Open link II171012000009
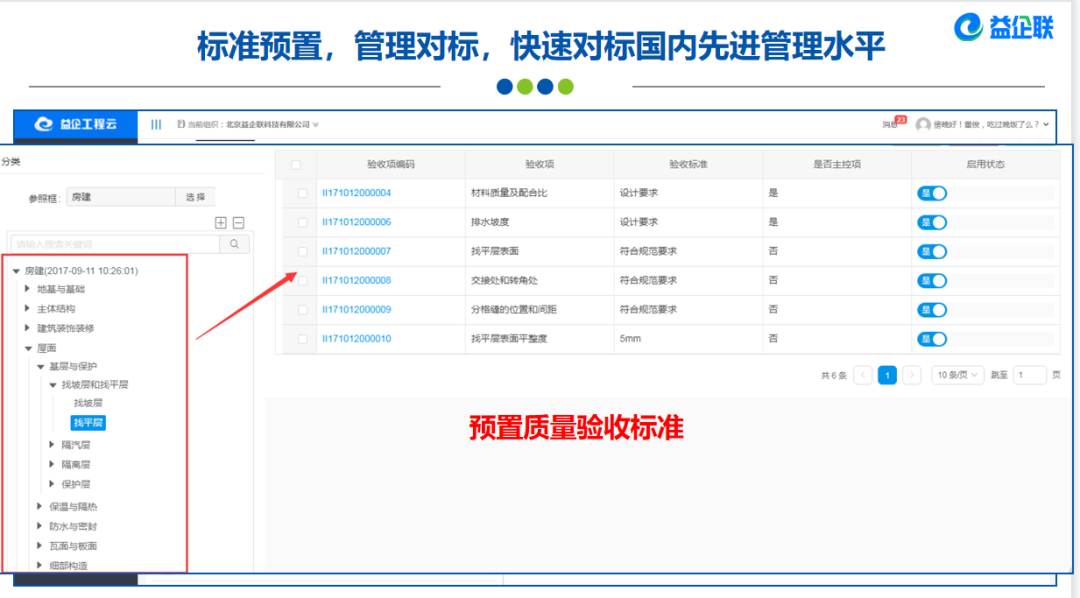This screenshot has height=598, width=1080. [356, 309]
